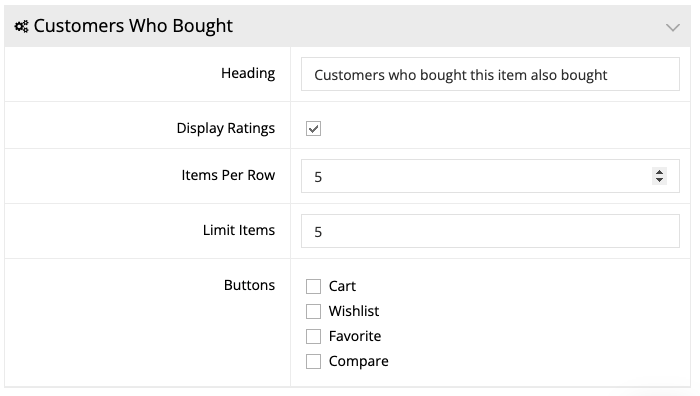Enable the Wishlist button checkbox
This screenshot has height=396, width=700.
tap(313, 311)
